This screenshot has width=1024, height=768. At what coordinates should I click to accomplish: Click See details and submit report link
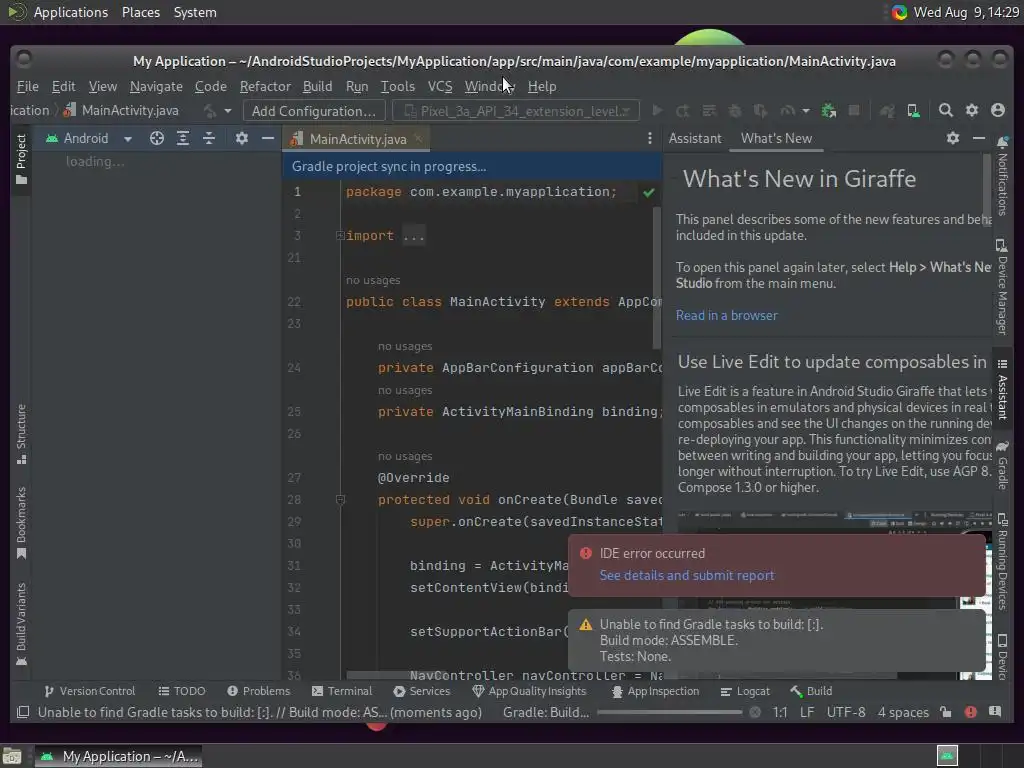(687, 575)
